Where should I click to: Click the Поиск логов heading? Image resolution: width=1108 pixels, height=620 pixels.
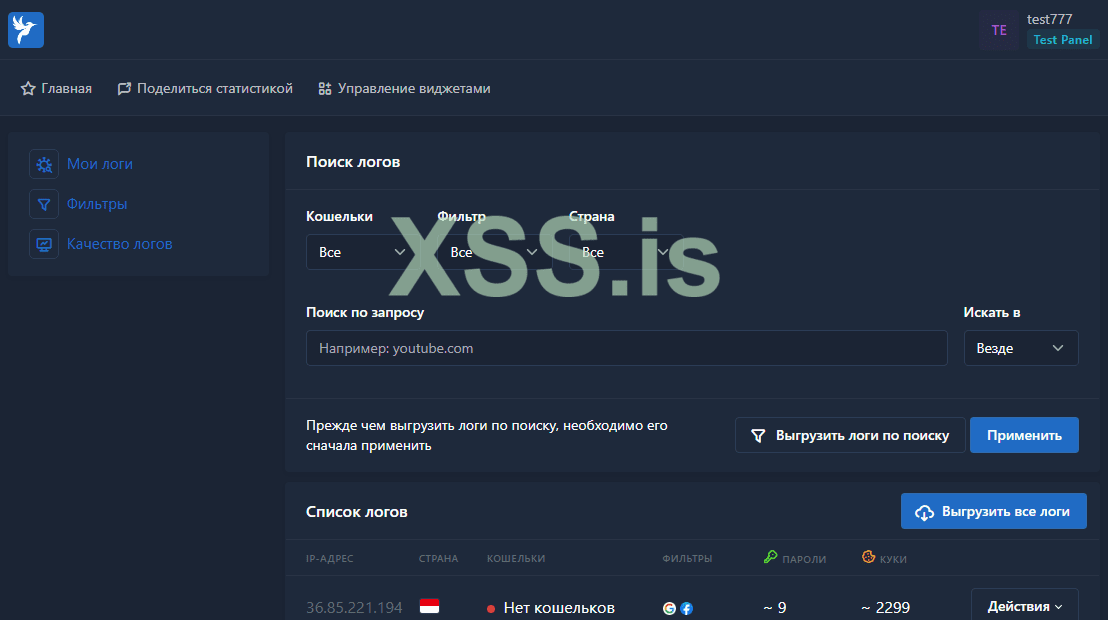coord(353,162)
